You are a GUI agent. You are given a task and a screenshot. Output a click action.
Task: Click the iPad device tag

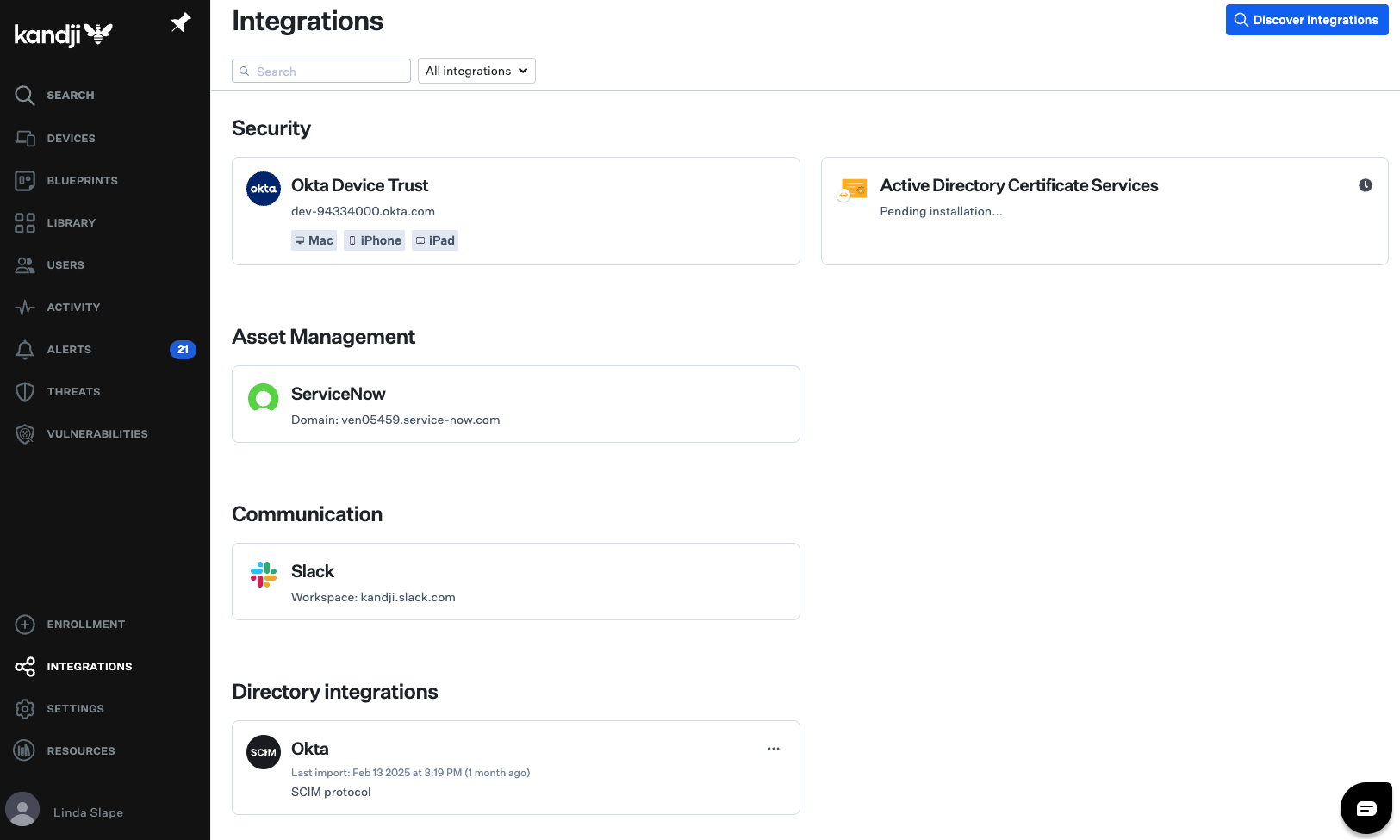click(435, 240)
